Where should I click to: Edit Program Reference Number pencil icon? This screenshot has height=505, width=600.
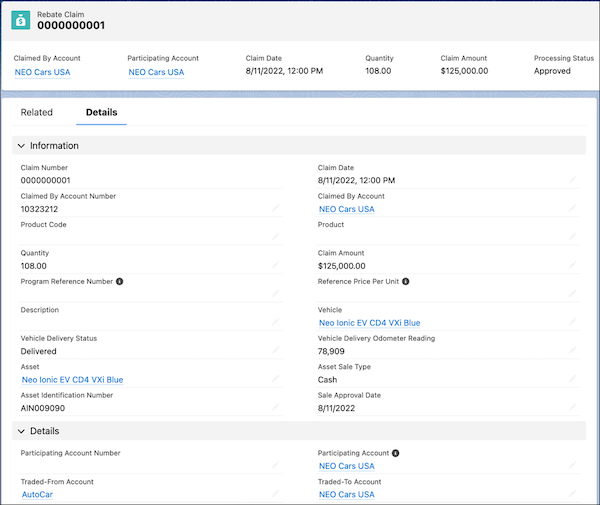coord(276,293)
